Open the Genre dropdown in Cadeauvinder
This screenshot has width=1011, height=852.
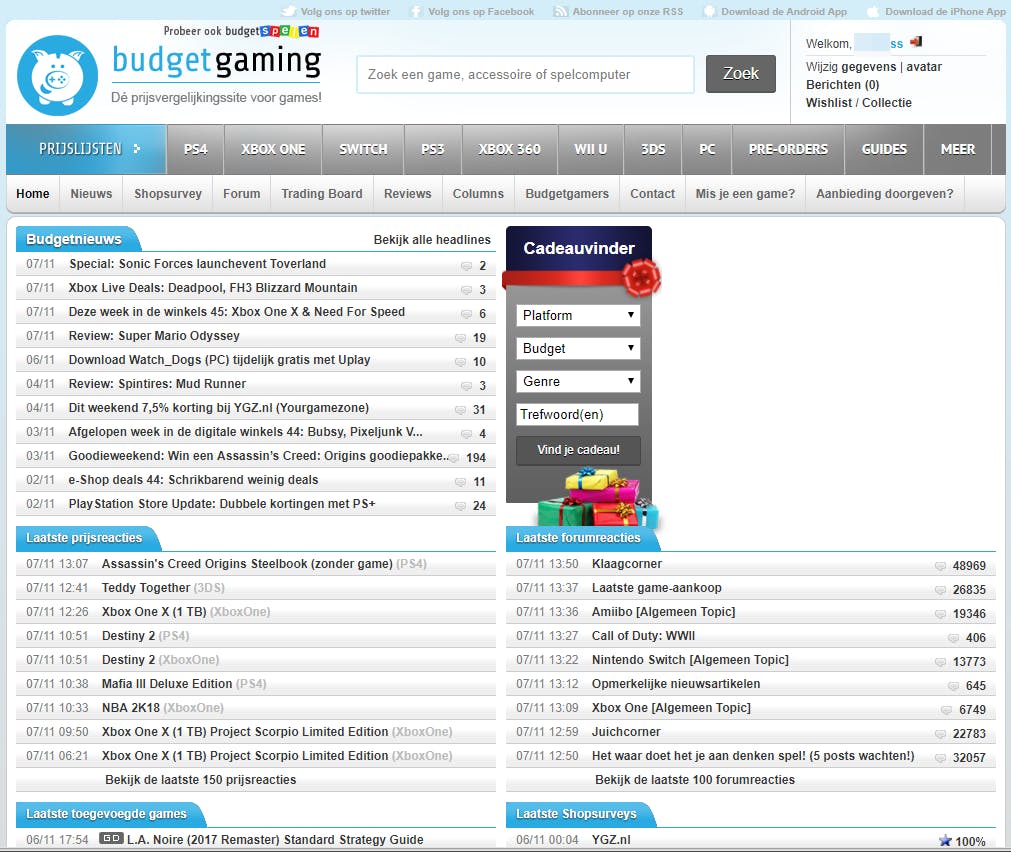tap(578, 381)
